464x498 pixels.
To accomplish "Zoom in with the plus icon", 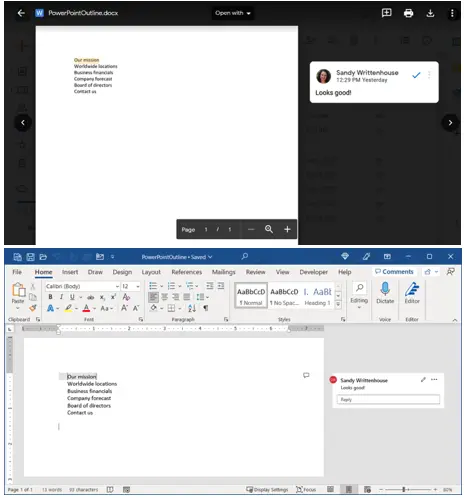I will [287, 229].
